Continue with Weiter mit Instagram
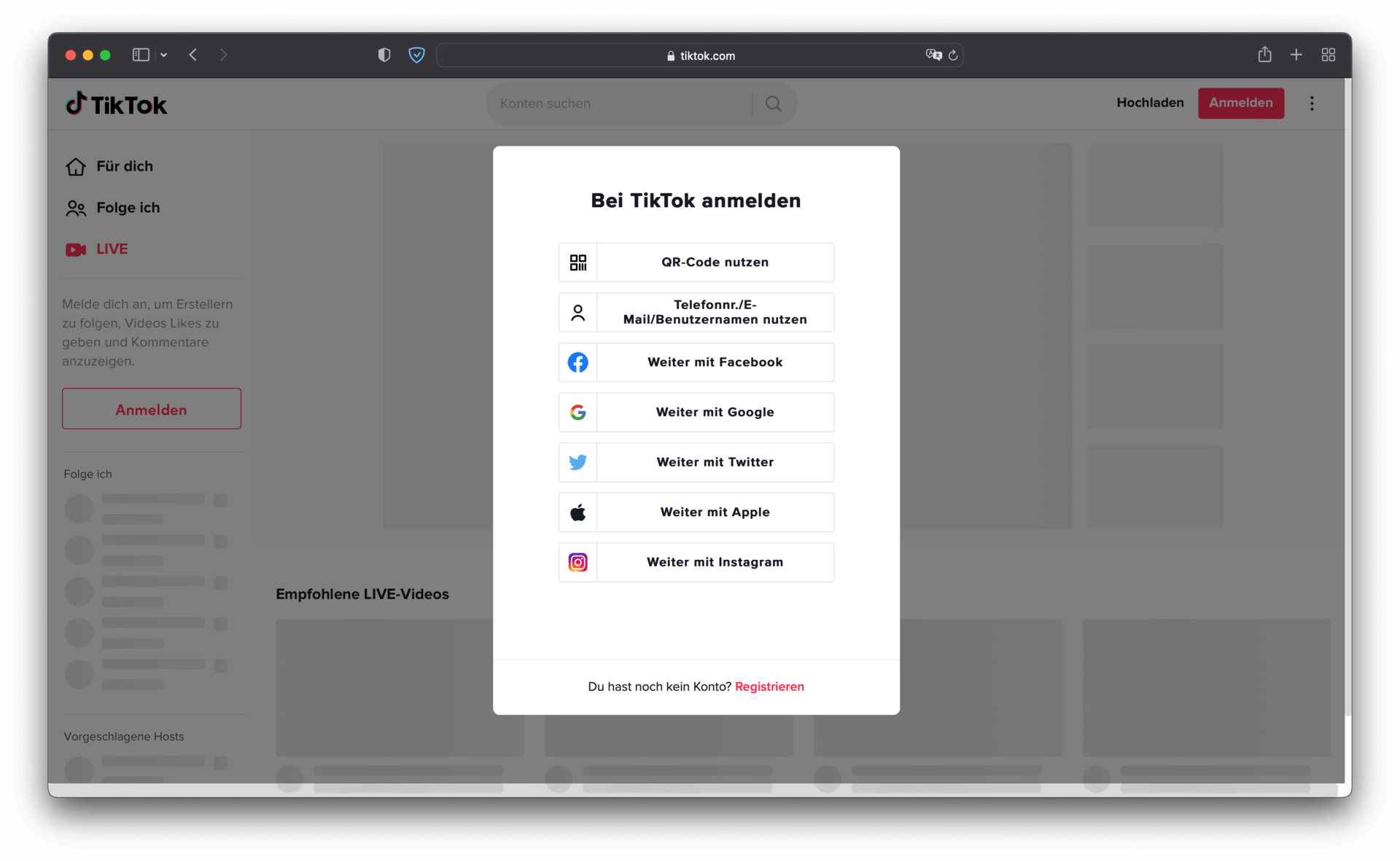Image resolution: width=1400 pixels, height=861 pixels. click(x=696, y=562)
